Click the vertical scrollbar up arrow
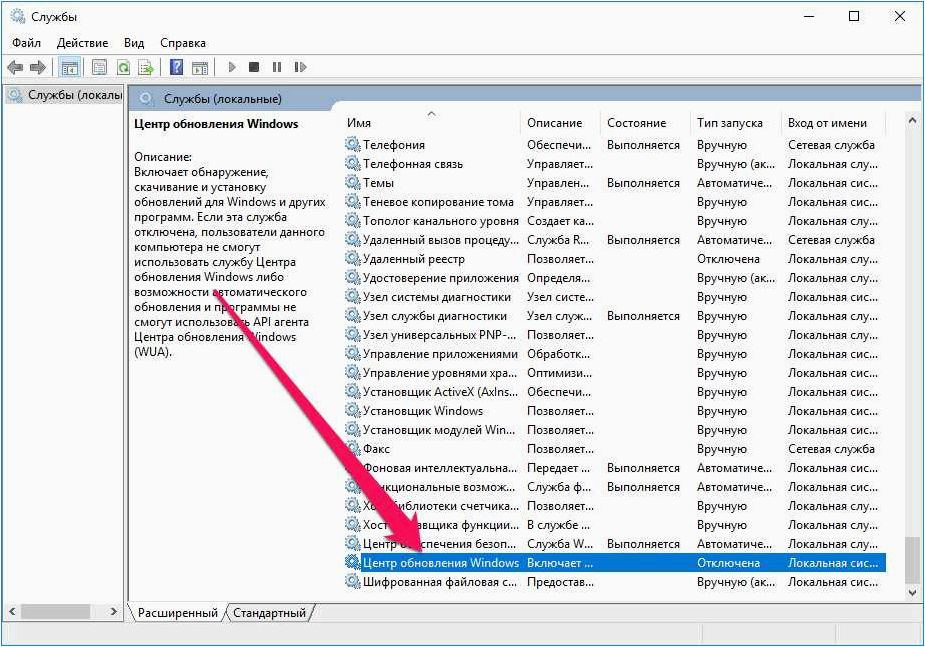This screenshot has height=647, width=925. [913, 120]
